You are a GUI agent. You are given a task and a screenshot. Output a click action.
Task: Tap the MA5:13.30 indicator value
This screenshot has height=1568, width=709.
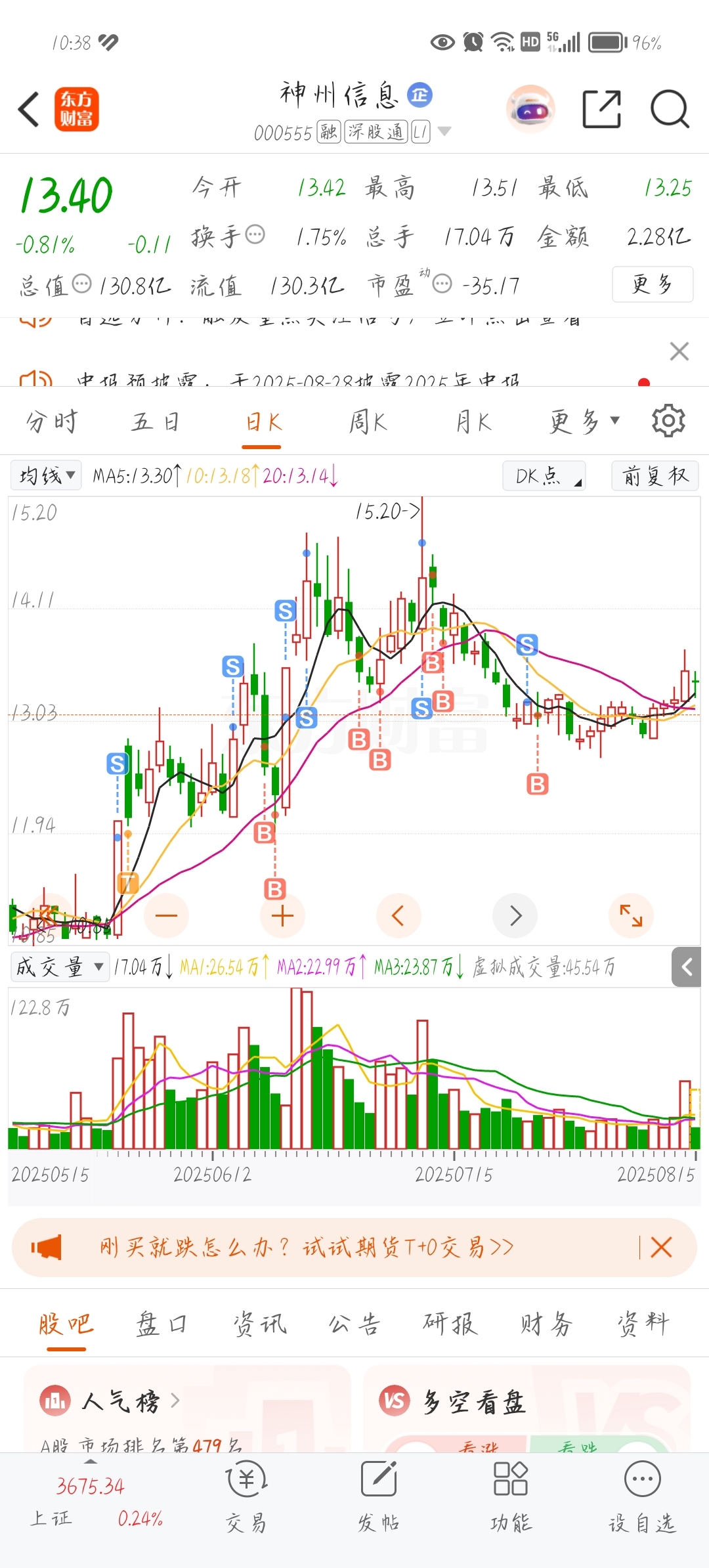[x=136, y=475]
